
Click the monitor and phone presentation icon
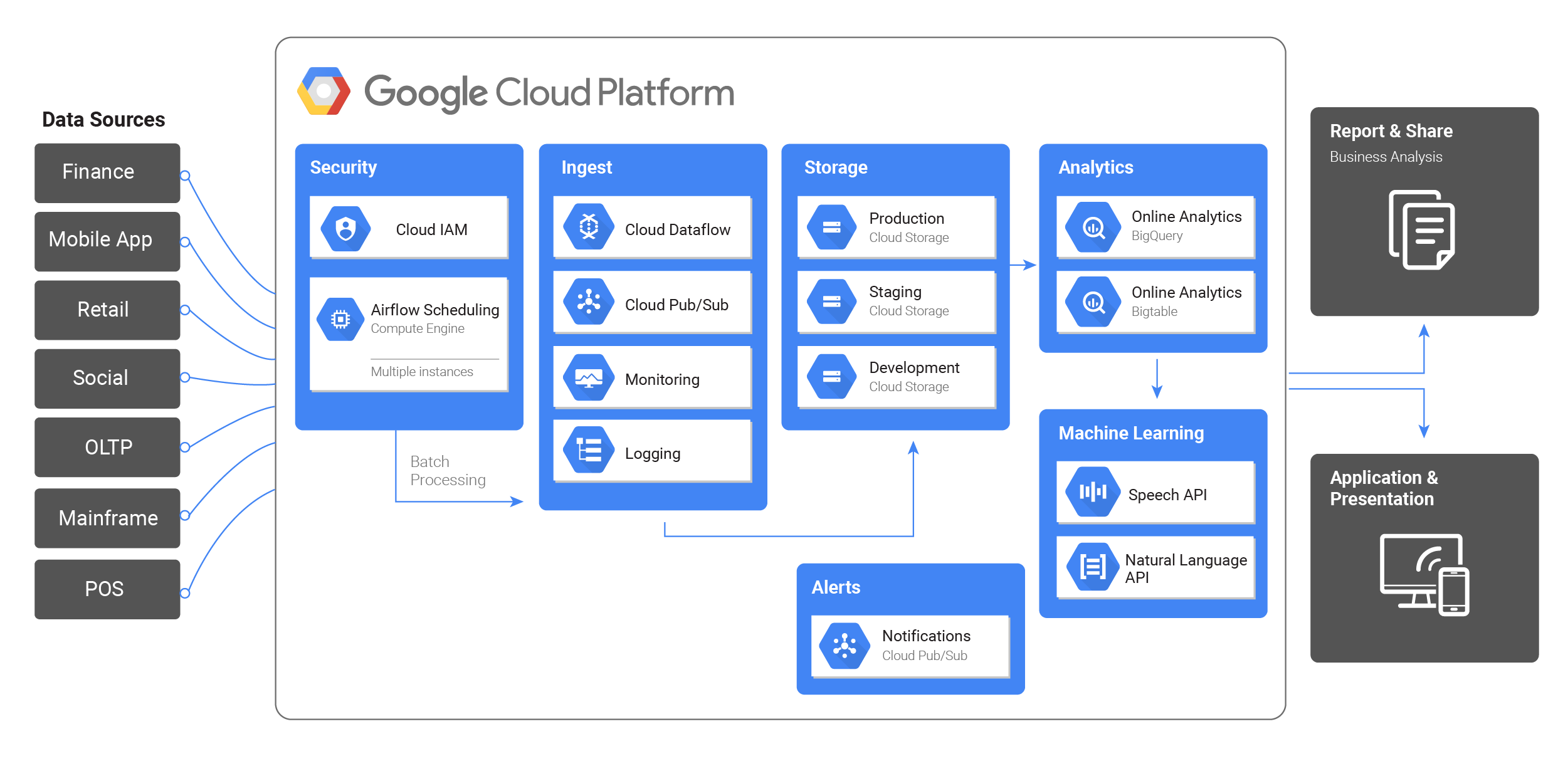[1424, 575]
